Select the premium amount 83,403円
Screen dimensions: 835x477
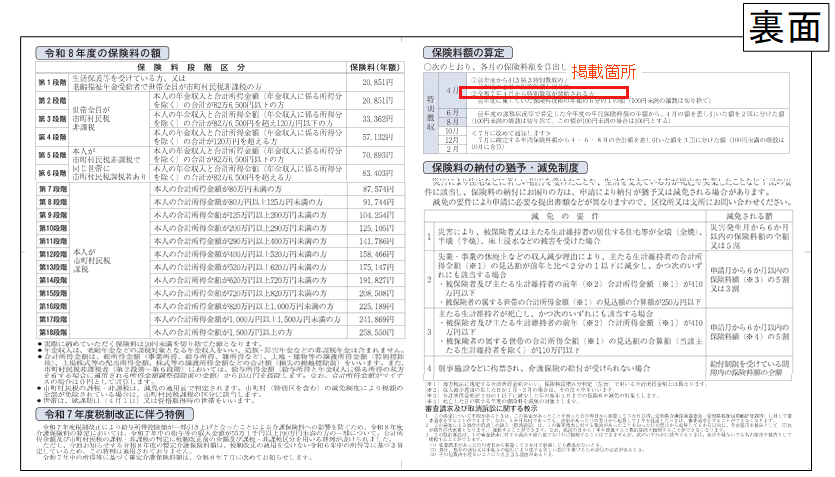[378, 173]
